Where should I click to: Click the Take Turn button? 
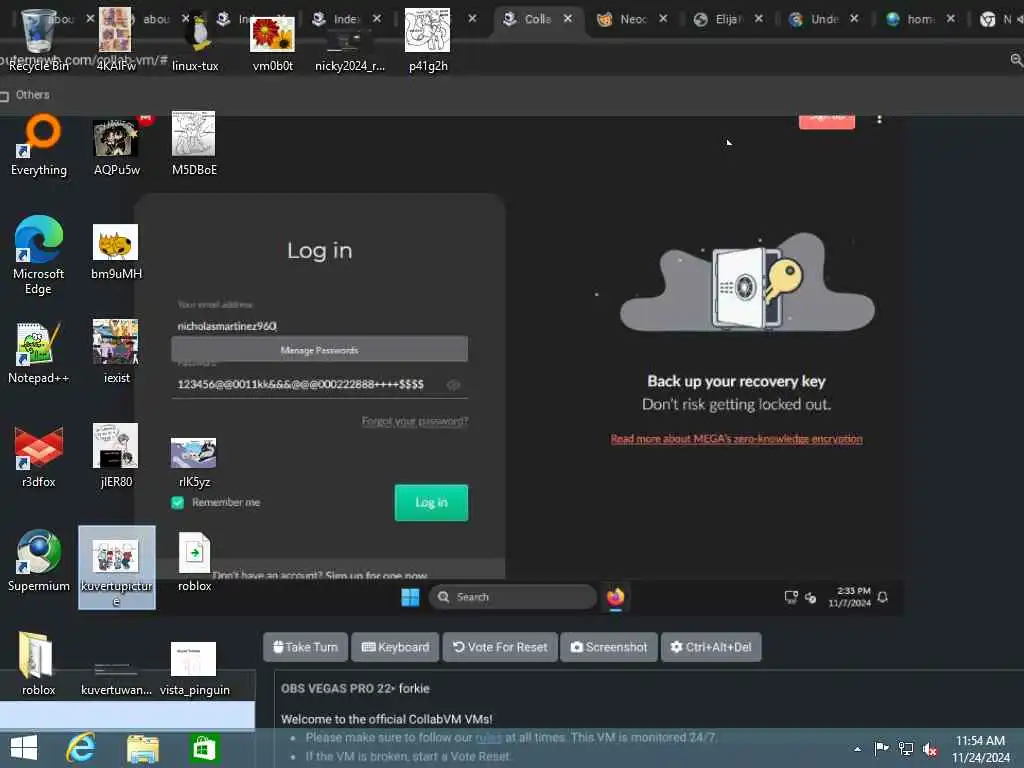[x=305, y=647]
